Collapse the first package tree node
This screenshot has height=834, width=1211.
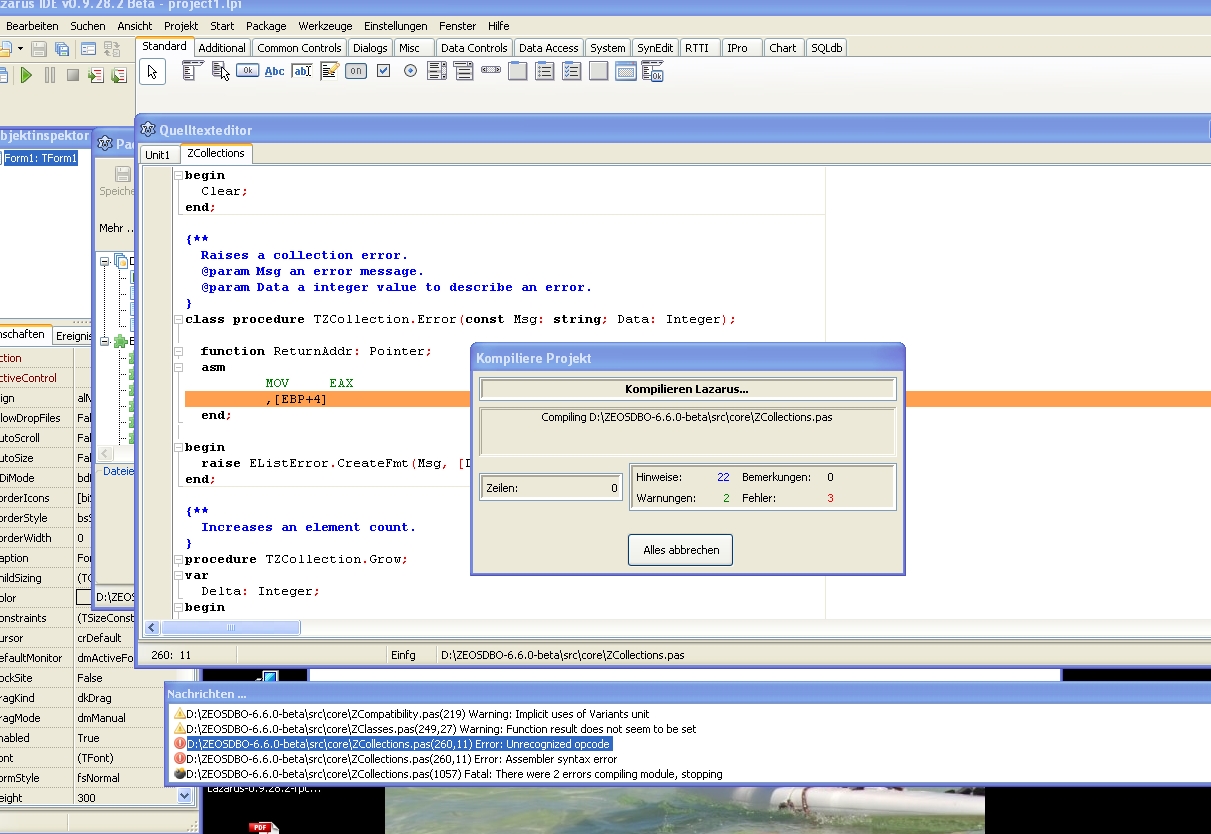pos(106,262)
